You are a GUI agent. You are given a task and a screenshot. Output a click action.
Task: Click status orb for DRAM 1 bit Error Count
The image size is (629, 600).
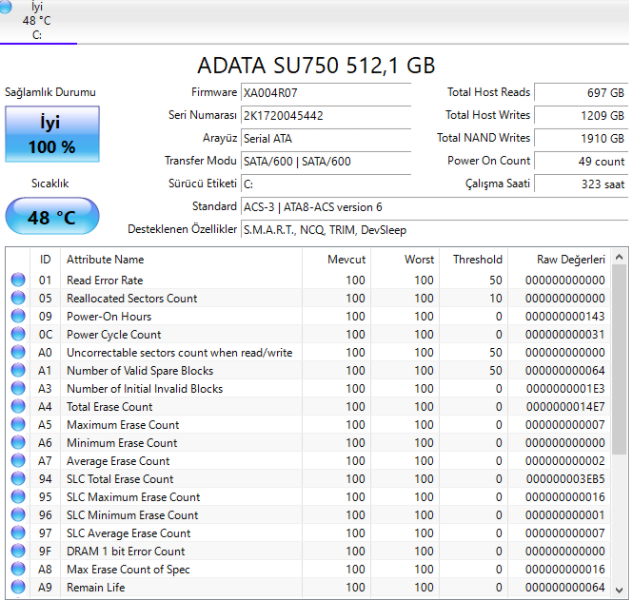pyautogui.click(x=17, y=551)
